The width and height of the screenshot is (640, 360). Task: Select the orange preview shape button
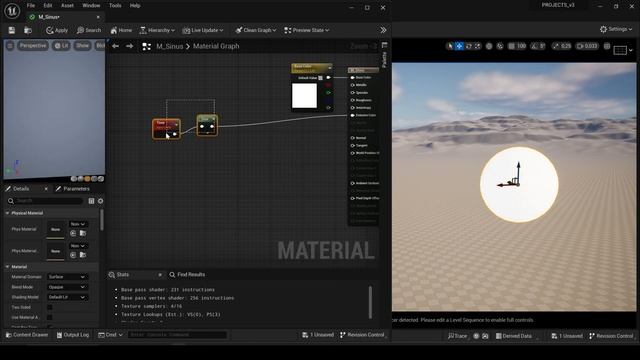point(87,179)
